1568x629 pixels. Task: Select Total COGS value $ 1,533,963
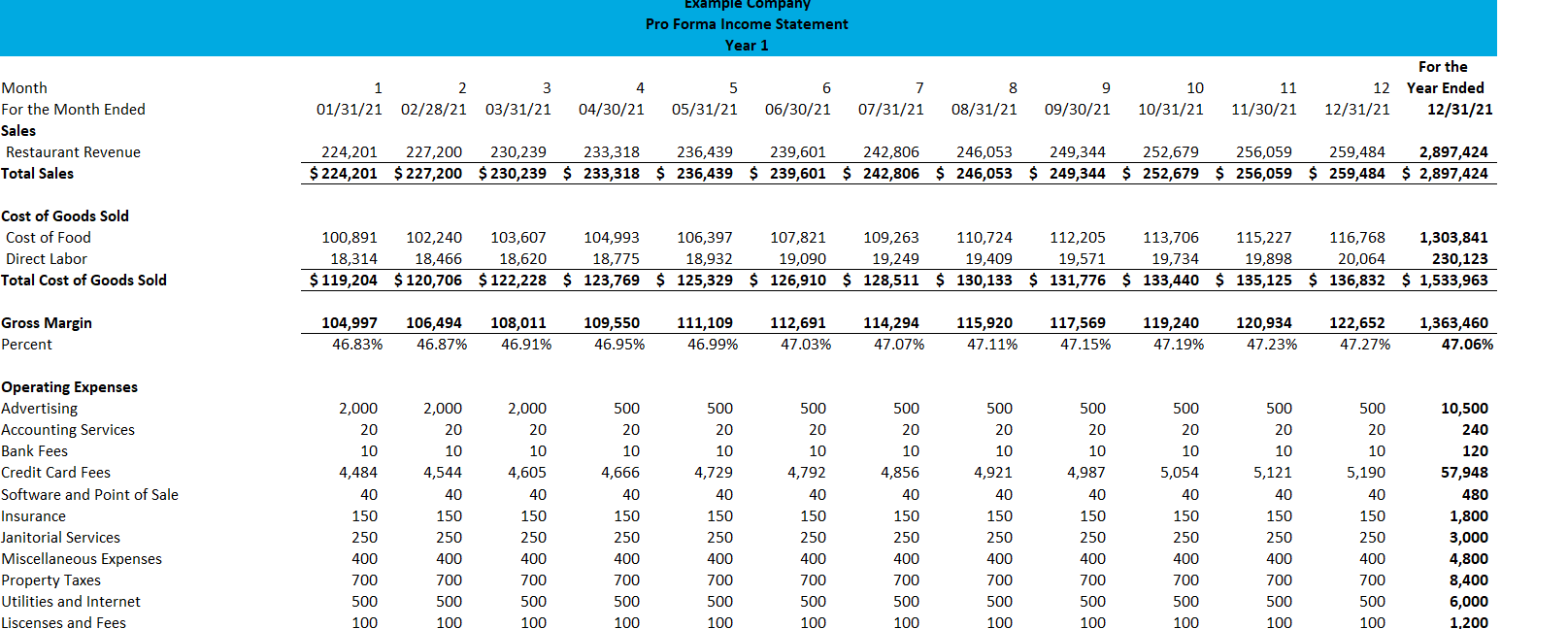click(x=1446, y=281)
